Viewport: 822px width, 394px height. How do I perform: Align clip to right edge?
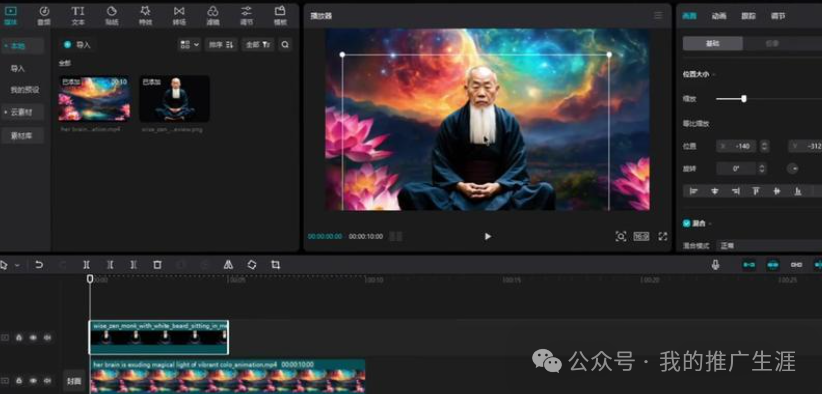(736, 191)
